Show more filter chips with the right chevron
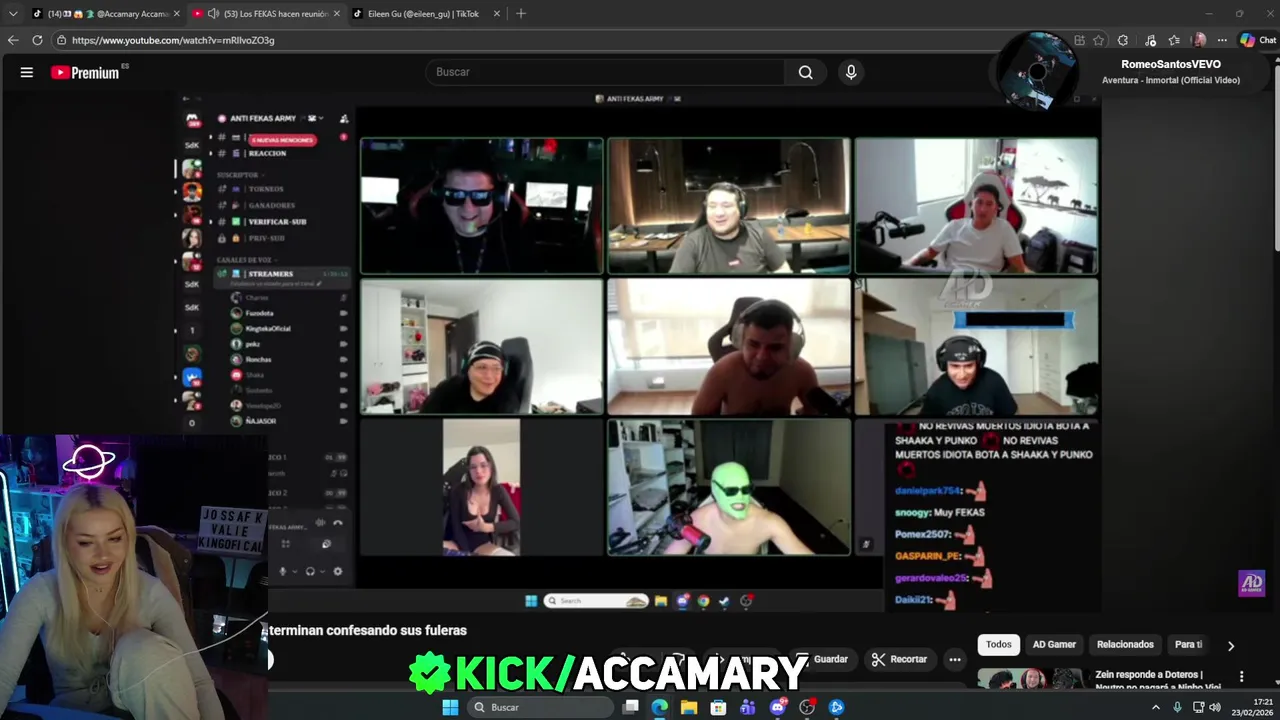 [x=1231, y=646]
